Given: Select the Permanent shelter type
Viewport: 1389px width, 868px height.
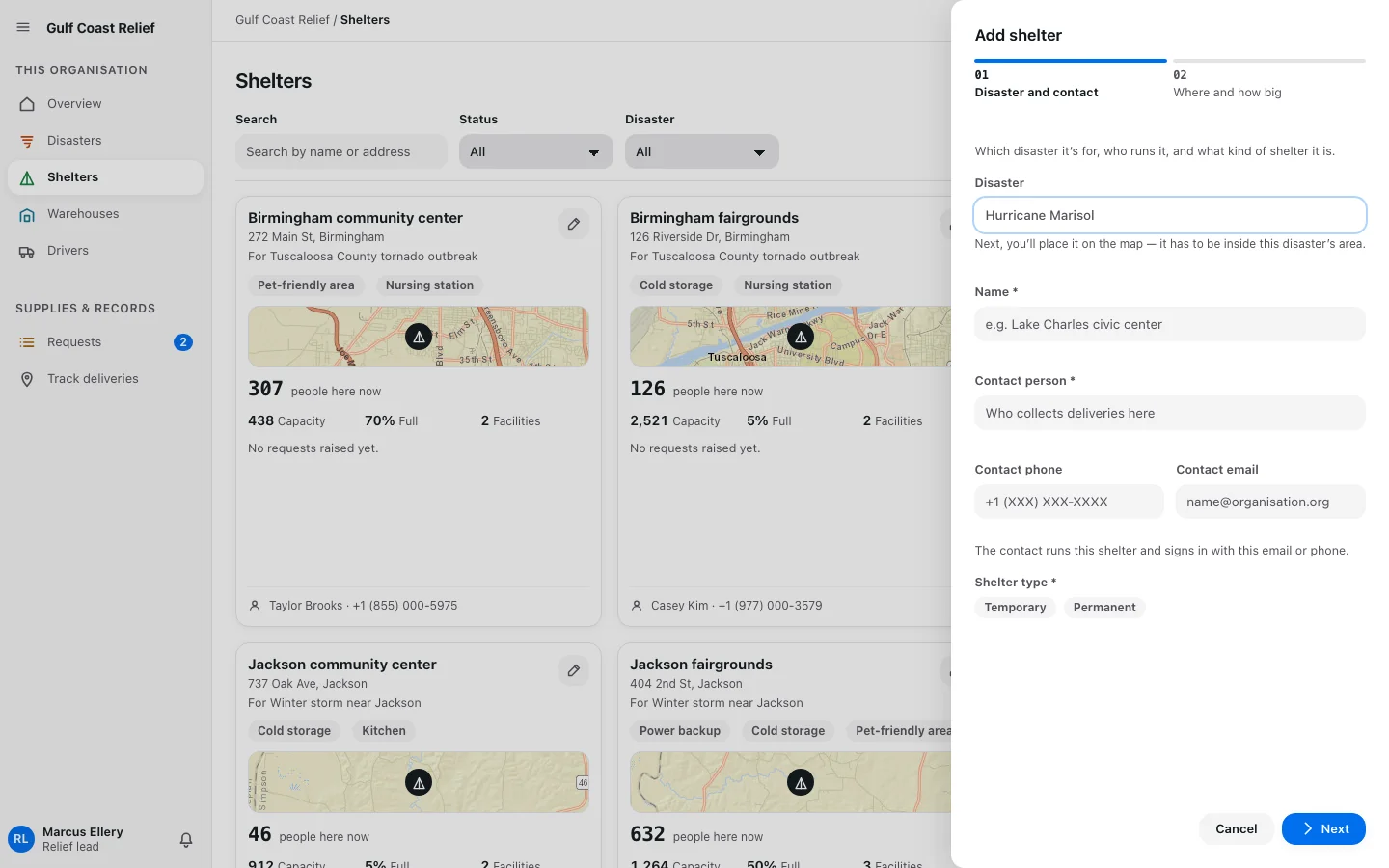Looking at the screenshot, I should (x=1104, y=608).
